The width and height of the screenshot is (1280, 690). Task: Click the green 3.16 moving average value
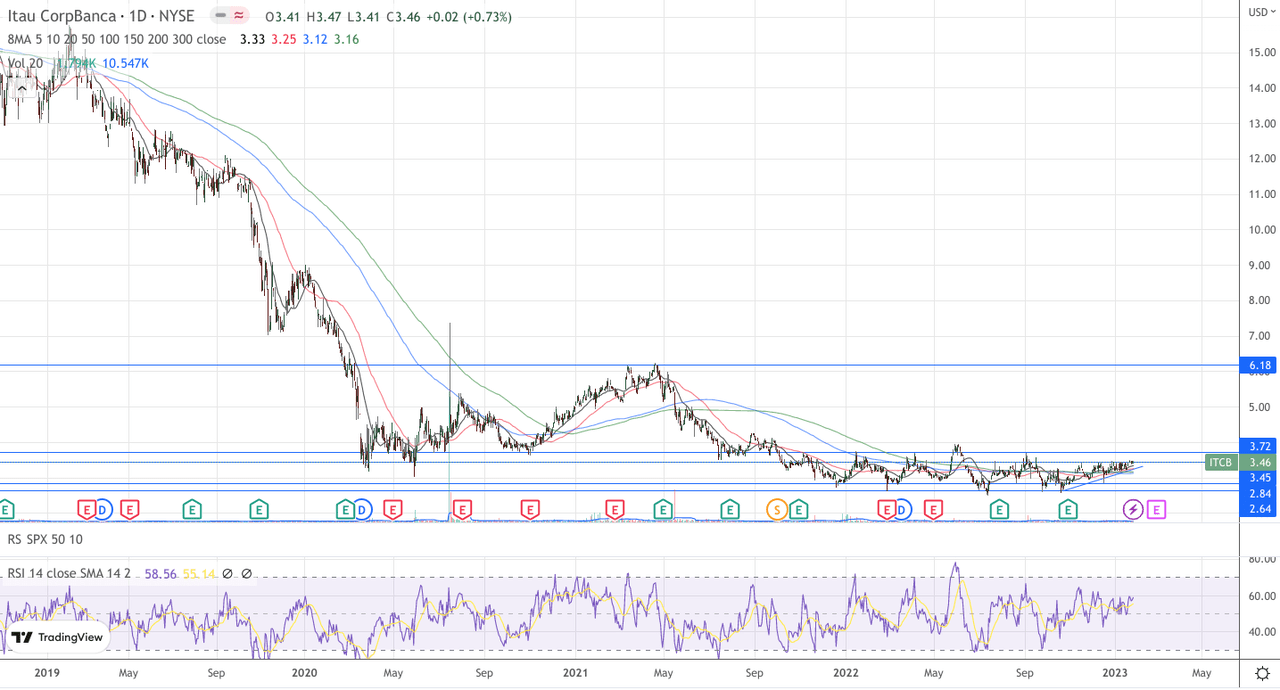coord(347,39)
